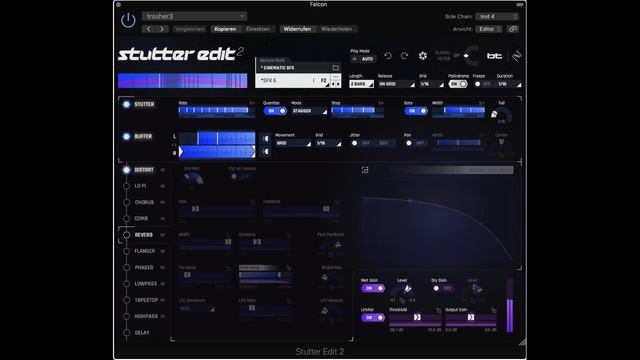Open the Duration dropdown
Viewport: 640px width, 360px height.
point(509,84)
